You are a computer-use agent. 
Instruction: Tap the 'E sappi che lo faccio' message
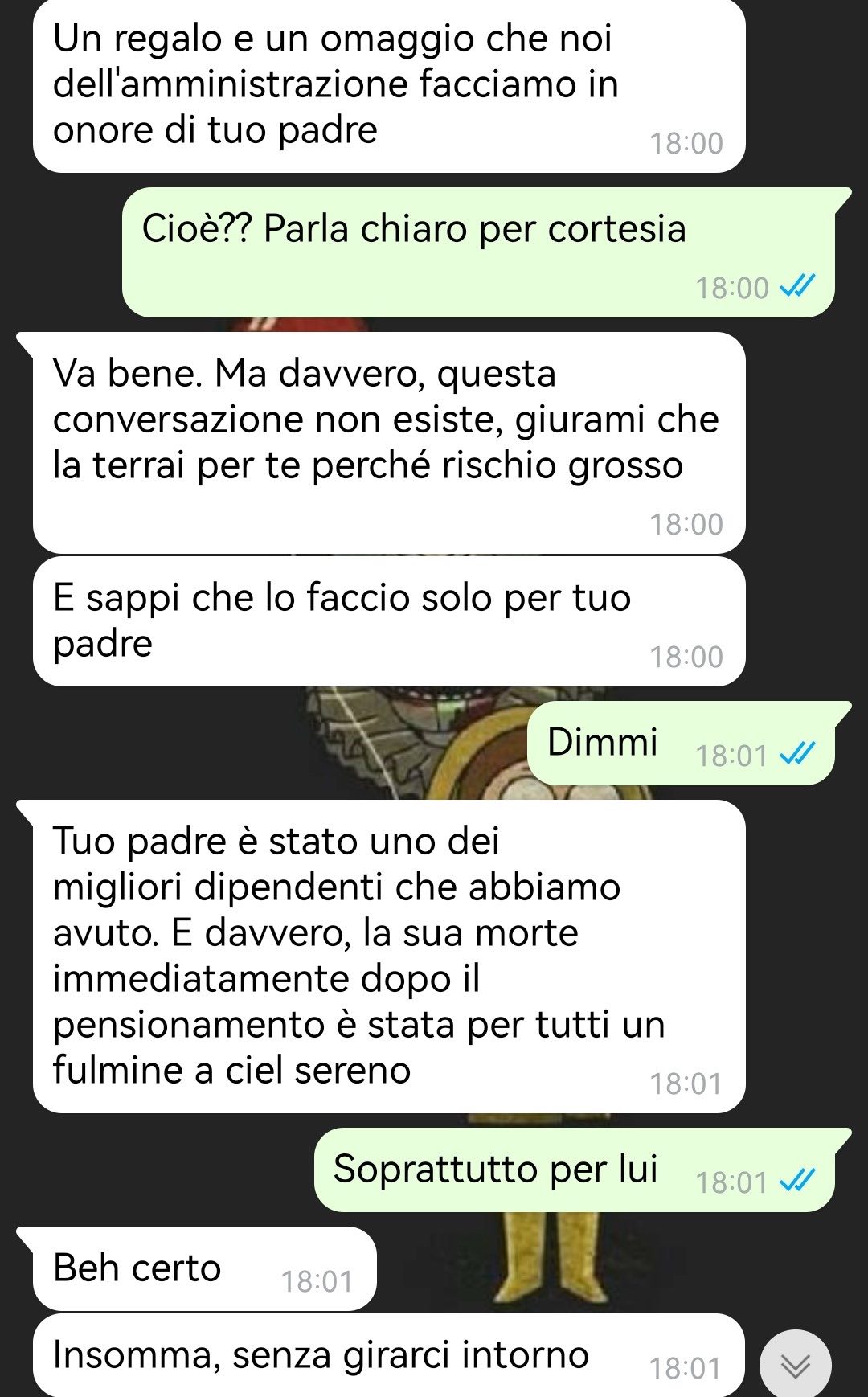[x=389, y=621]
